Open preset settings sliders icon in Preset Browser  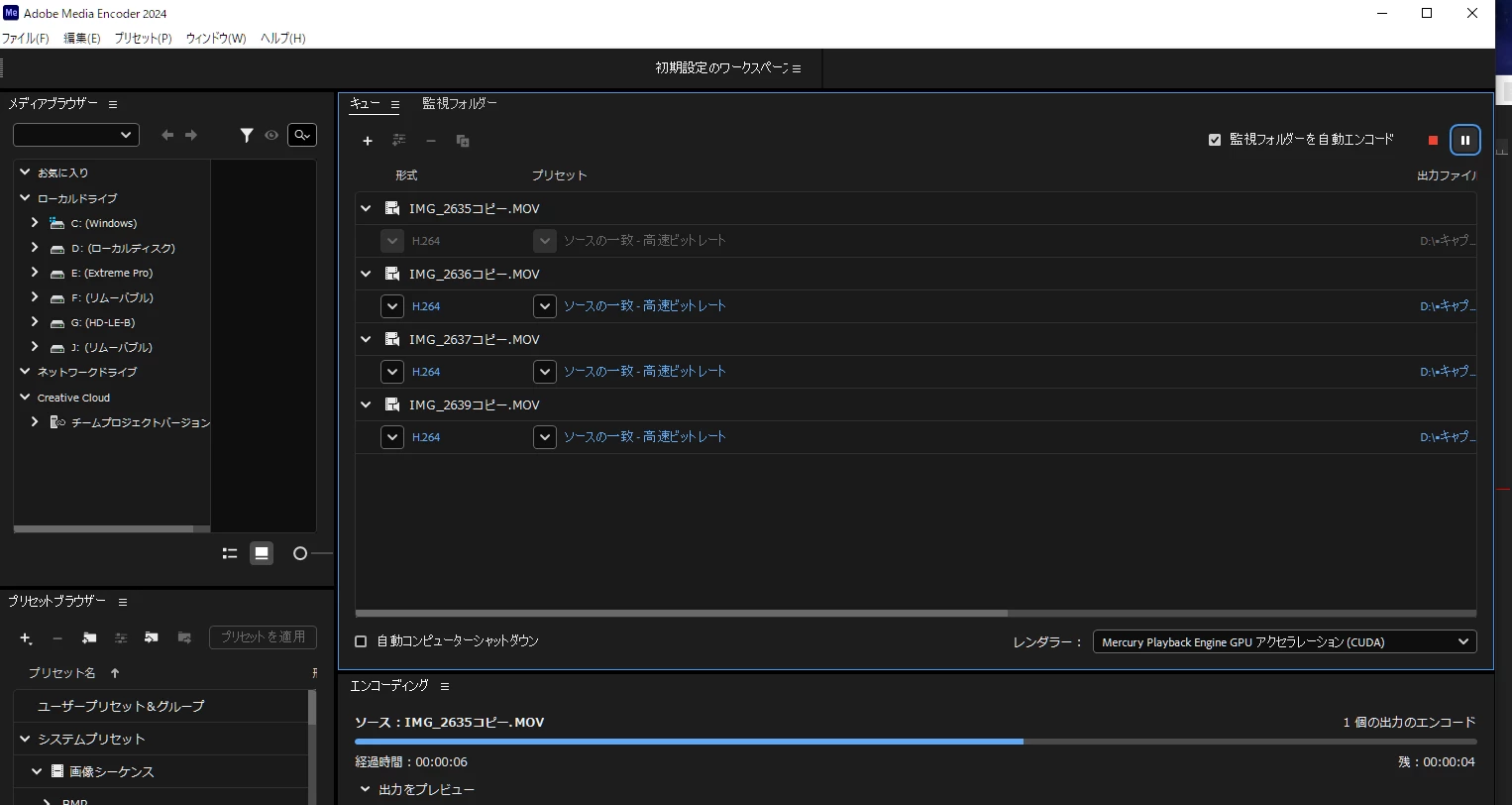121,637
